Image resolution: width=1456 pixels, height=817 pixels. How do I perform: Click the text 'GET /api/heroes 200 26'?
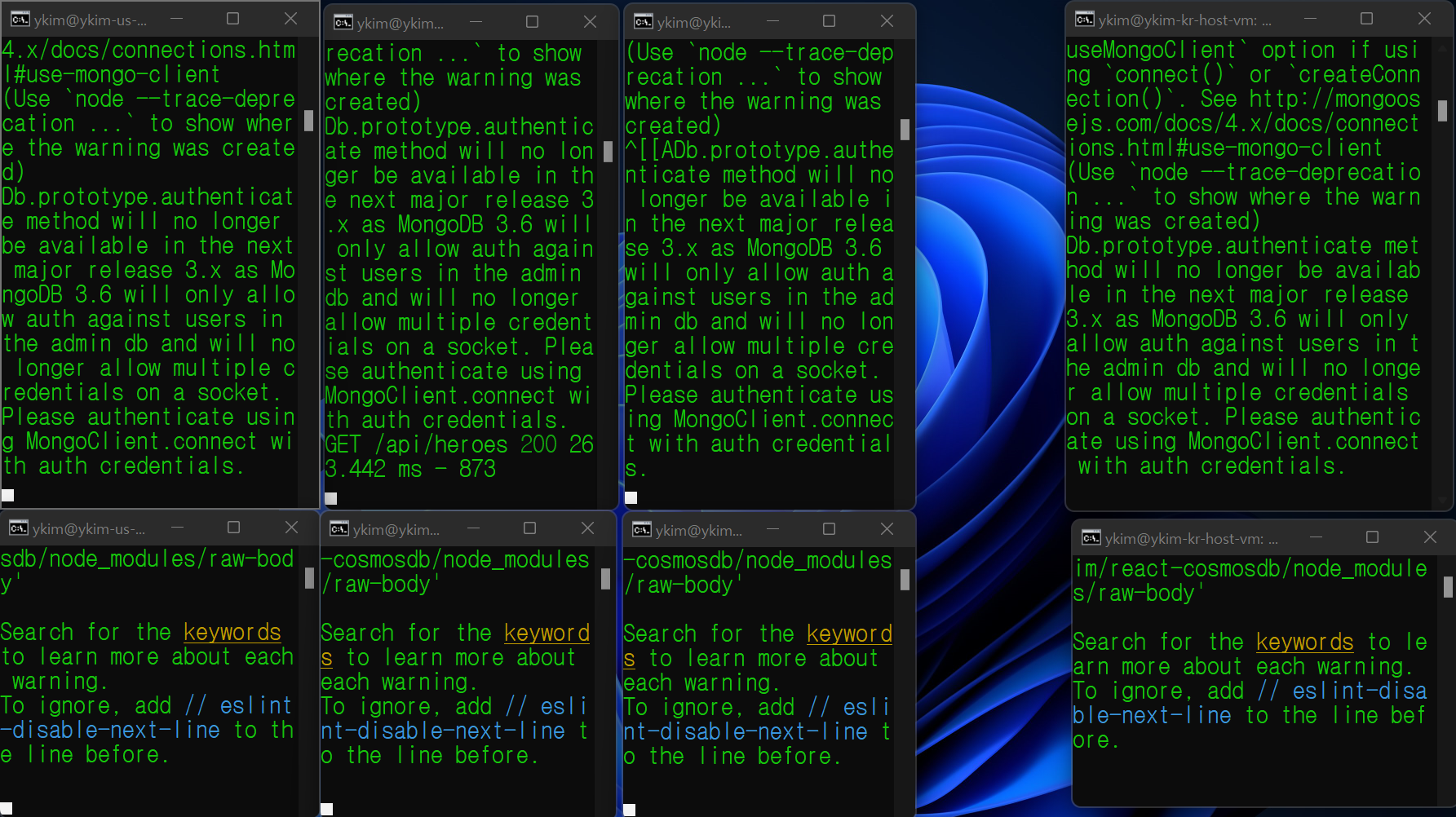pos(459,444)
